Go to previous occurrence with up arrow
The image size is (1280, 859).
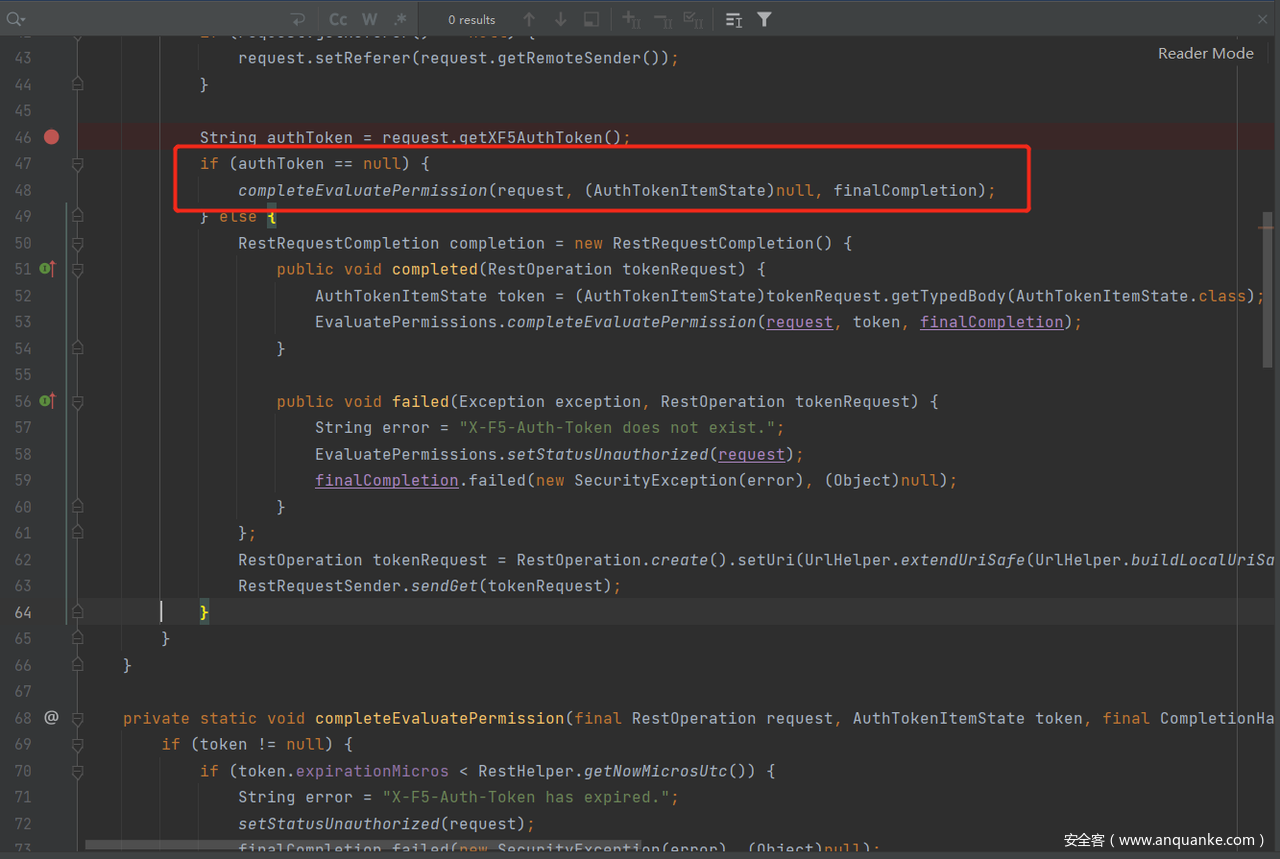click(x=529, y=19)
